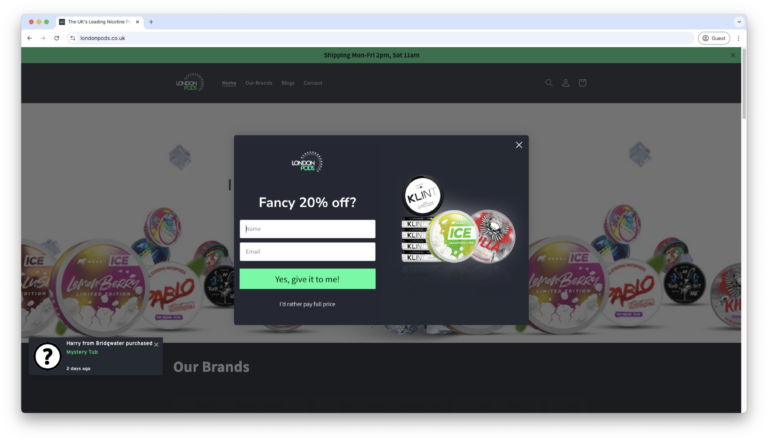The width and height of the screenshot is (768, 441).
Task: Click the Yes, give it to me button
Action: coord(308,279)
